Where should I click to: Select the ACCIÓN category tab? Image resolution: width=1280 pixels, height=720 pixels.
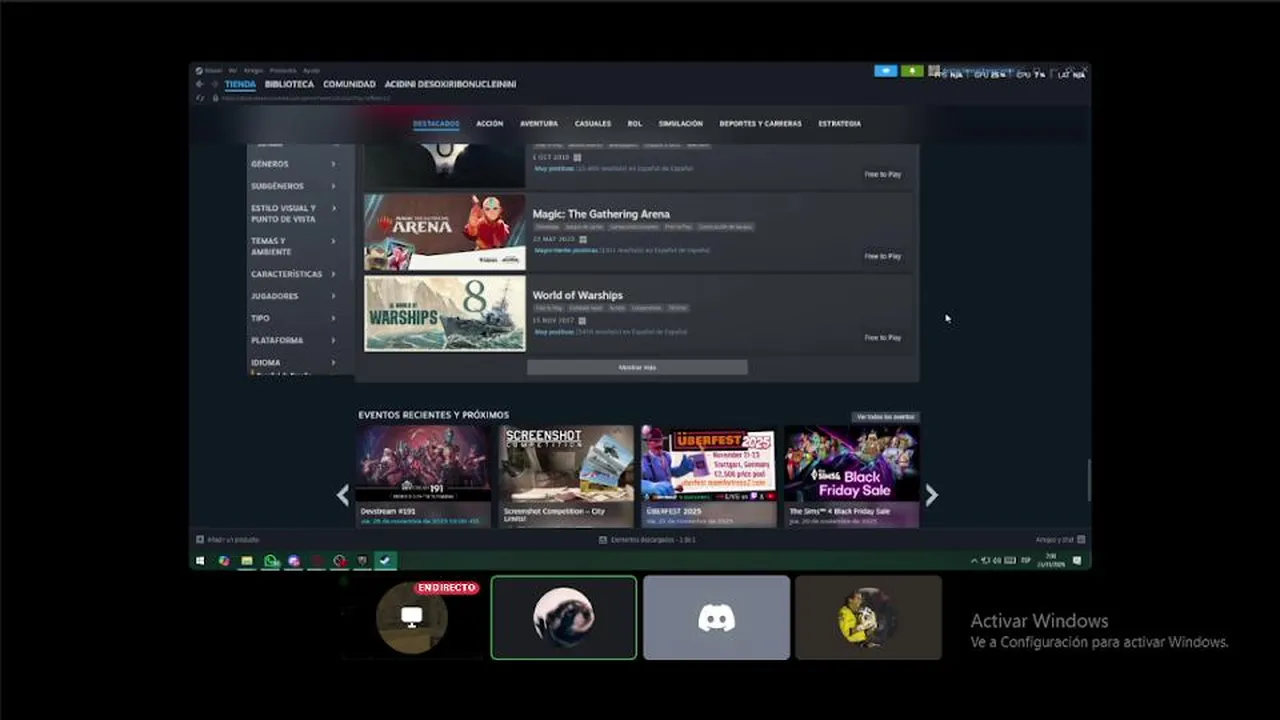(x=490, y=124)
